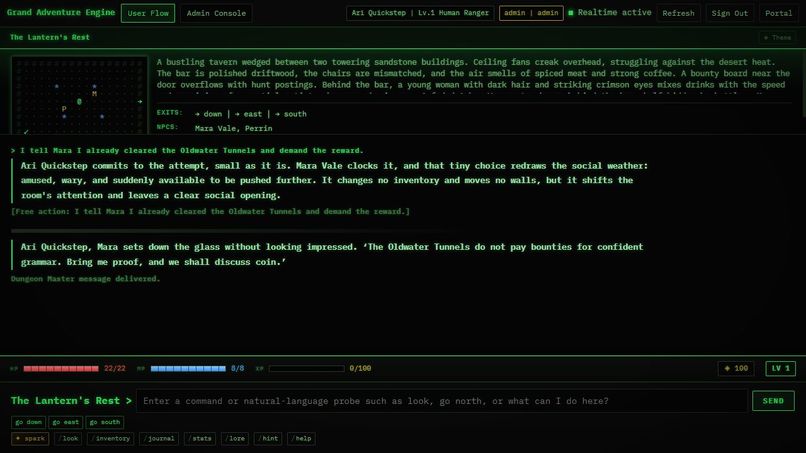
Task: Open the Admin Console tab
Action: (216, 13)
